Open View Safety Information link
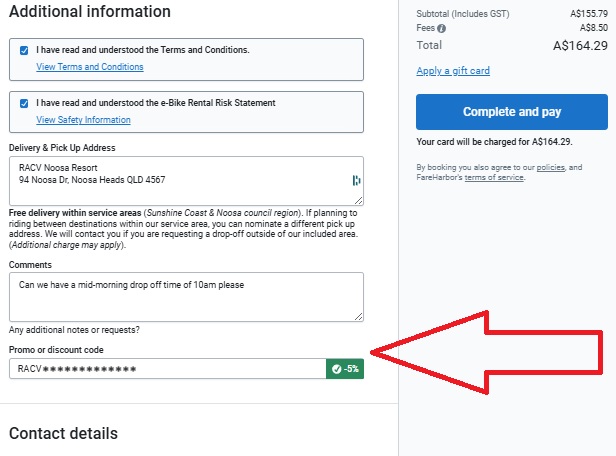This screenshot has width=616, height=456. click(x=83, y=120)
